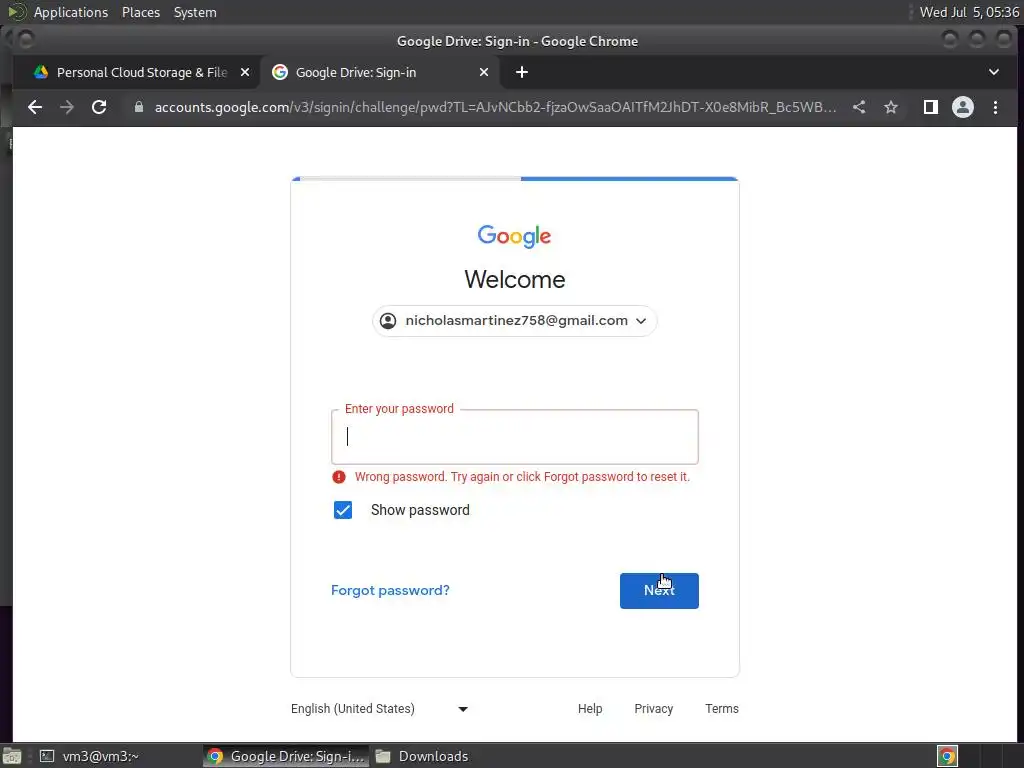Open the Chrome profile avatar

(963, 107)
